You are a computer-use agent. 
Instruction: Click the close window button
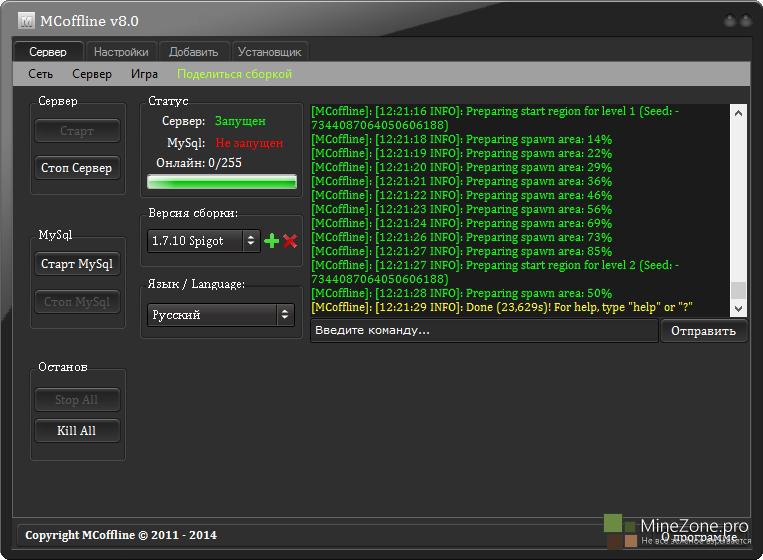pos(747,20)
